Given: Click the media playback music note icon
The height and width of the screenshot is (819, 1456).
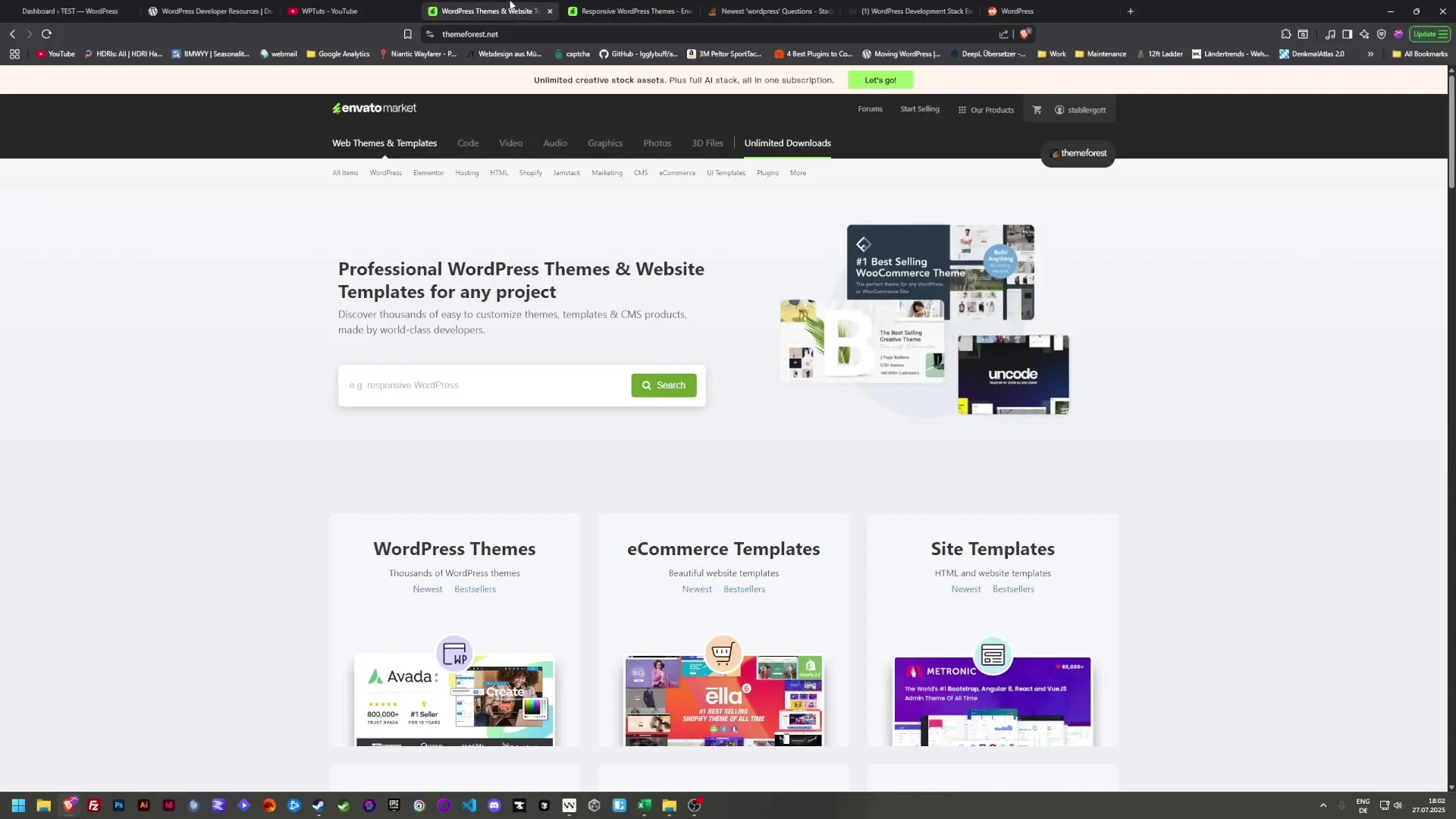Looking at the screenshot, I should [1331, 34].
